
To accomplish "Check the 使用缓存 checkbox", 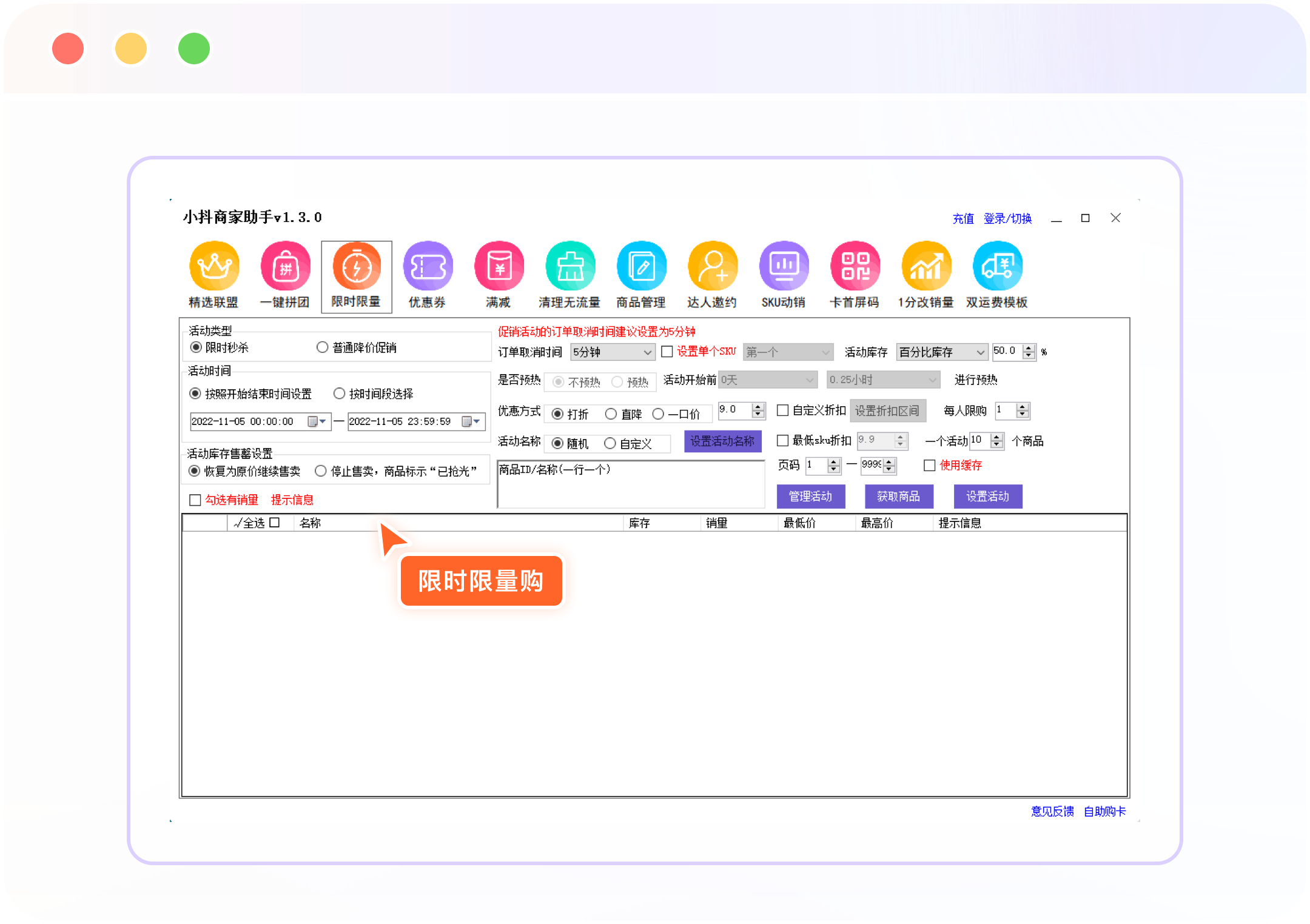I will tap(929, 466).
